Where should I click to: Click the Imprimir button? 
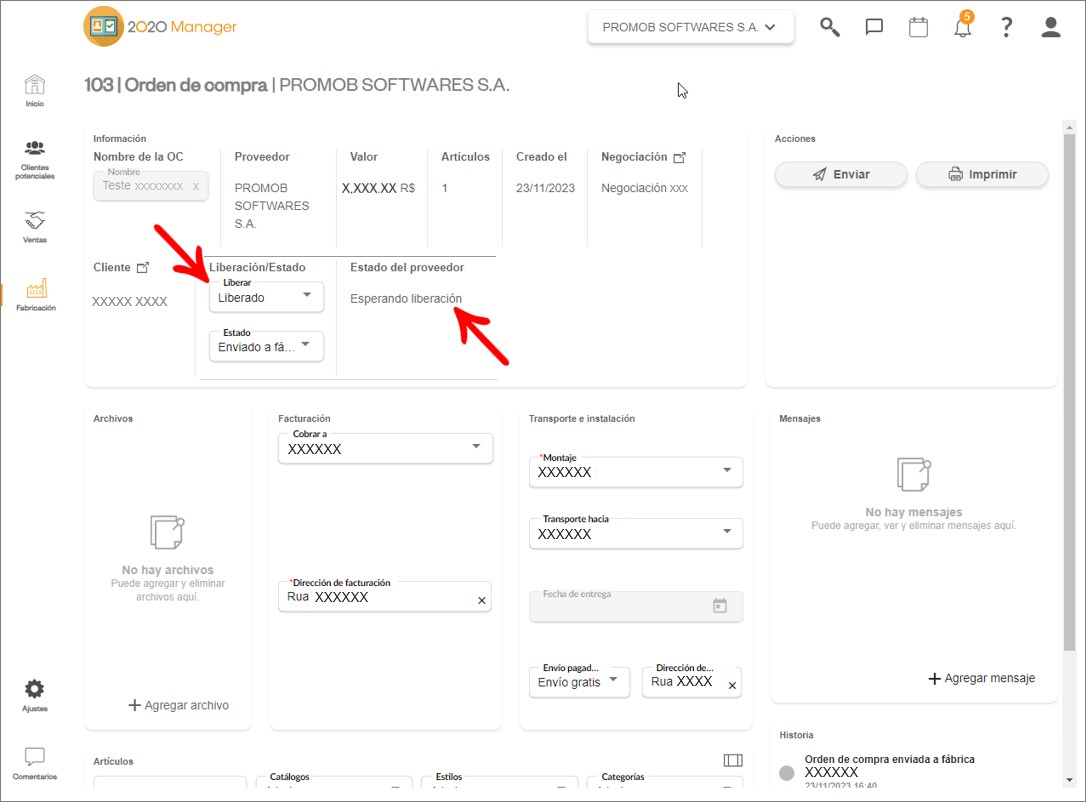point(982,175)
